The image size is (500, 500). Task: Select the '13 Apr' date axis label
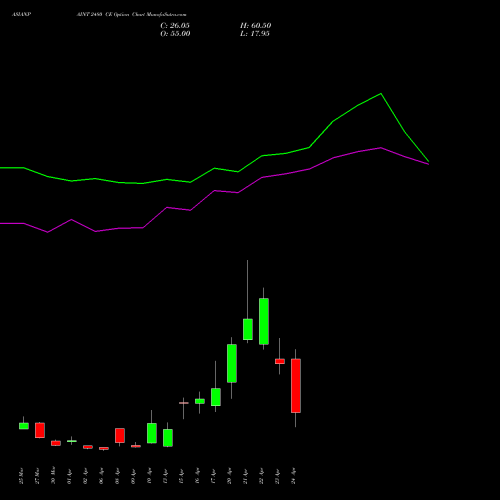[x=165, y=476]
